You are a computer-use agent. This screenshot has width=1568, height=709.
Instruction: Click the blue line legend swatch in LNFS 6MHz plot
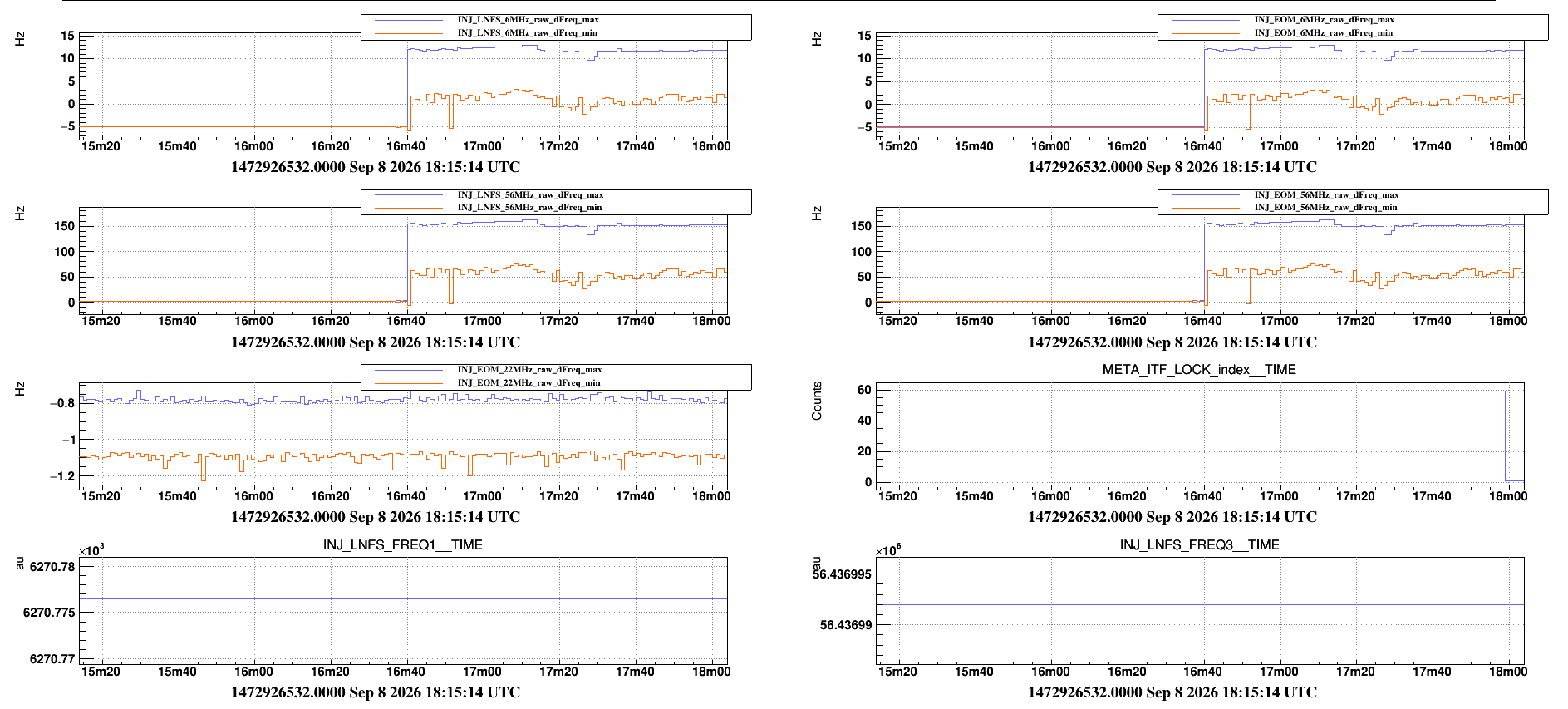coord(409,20)
